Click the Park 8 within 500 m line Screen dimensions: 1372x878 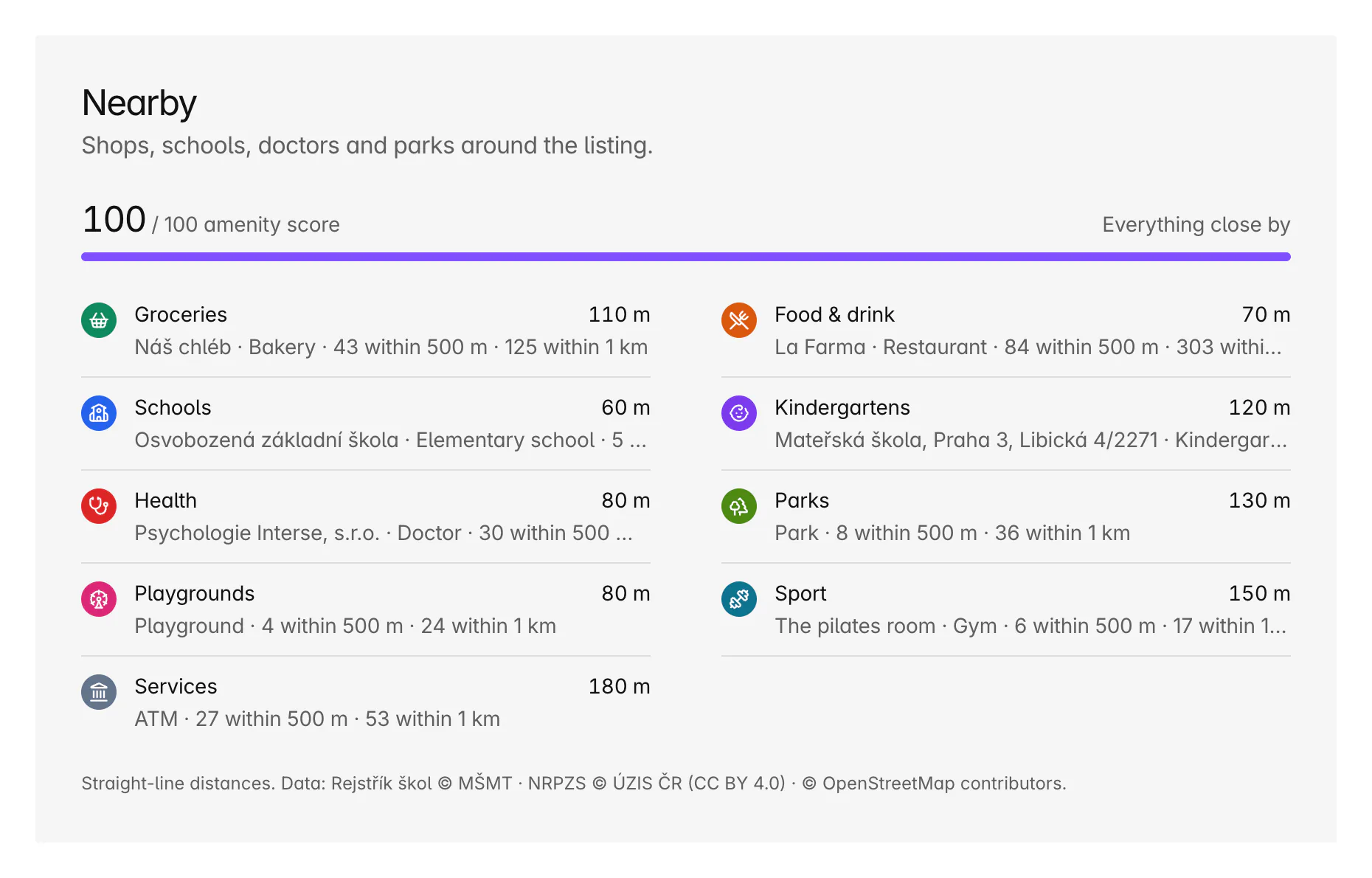point(952,533)
